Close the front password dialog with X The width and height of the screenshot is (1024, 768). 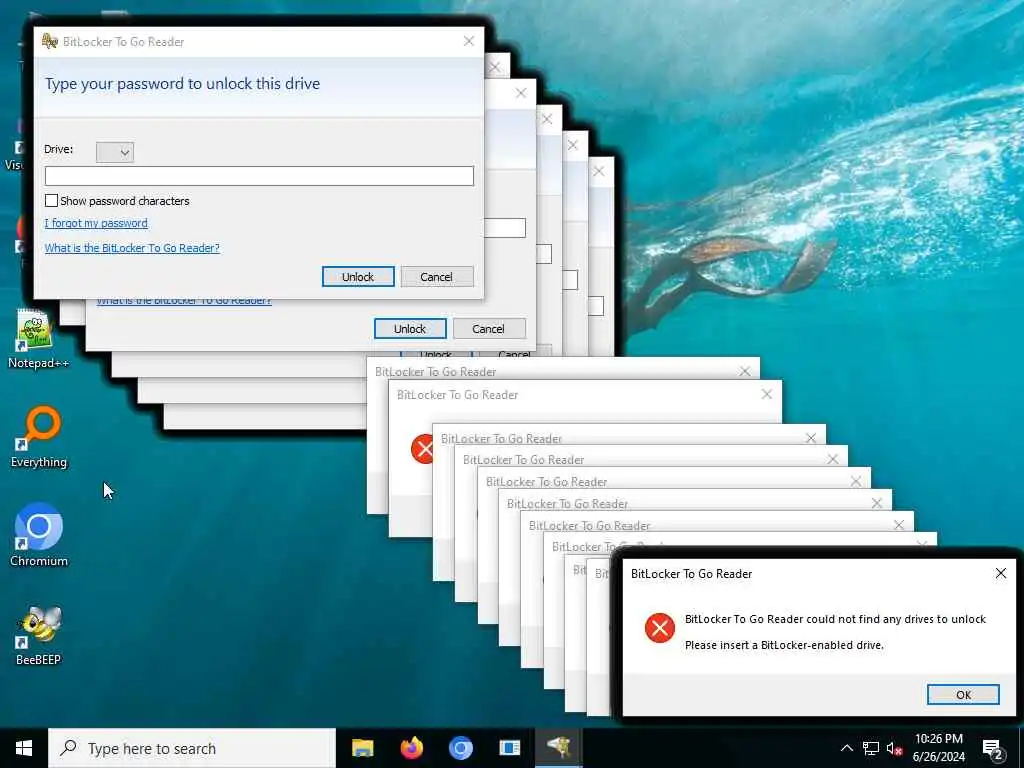(x=469, y=41)
